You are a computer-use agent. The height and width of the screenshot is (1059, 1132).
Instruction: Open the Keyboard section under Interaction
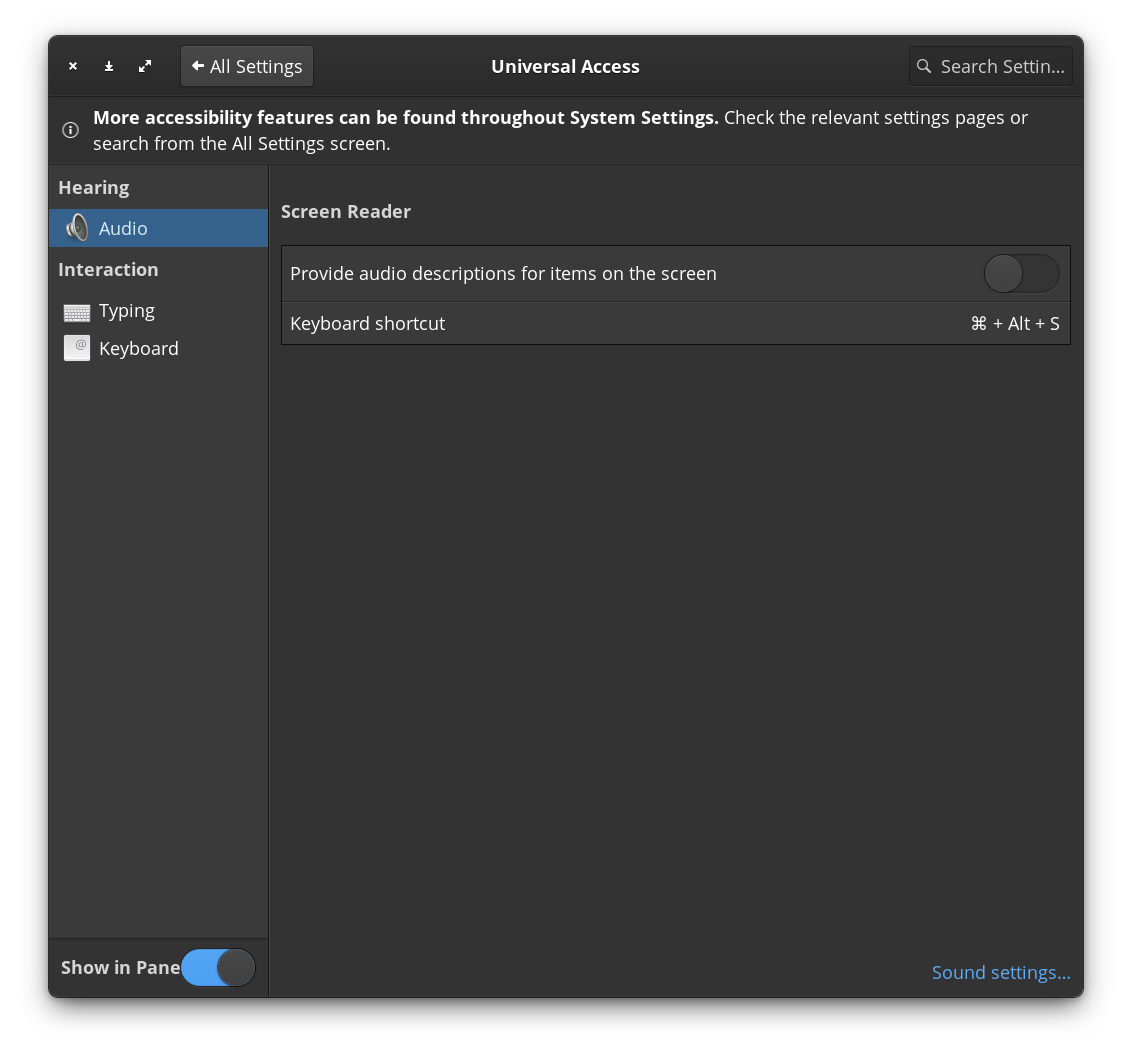(x=139, y=348)
